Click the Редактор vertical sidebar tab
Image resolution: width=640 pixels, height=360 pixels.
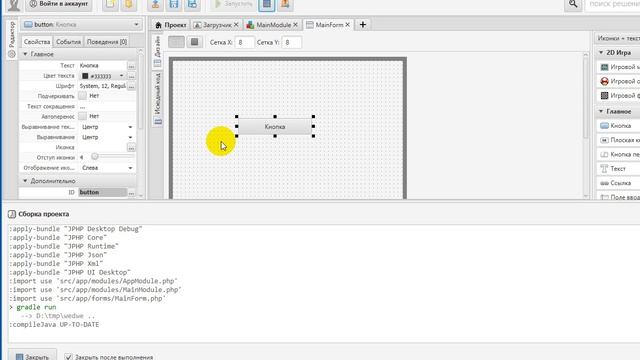pos(12,40)
